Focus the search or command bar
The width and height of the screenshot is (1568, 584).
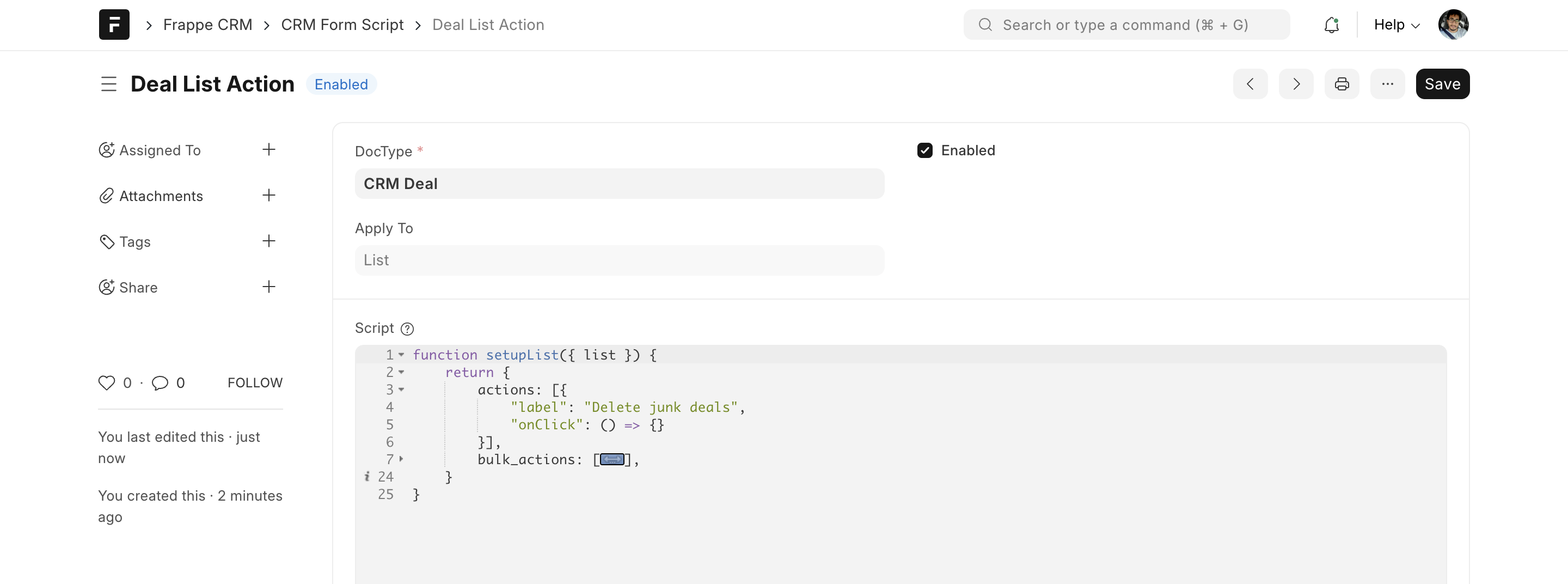coord(1126,25)
